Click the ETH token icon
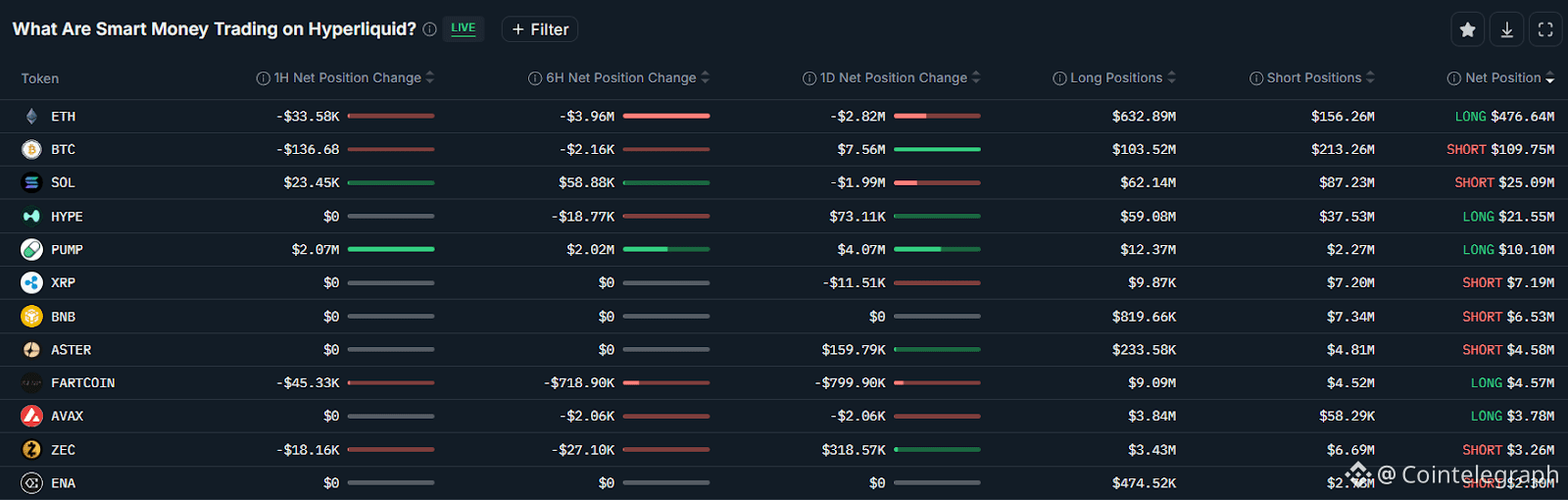This screenshot has height=500, width=1568. pyautogui.click(x=31, y=117)
